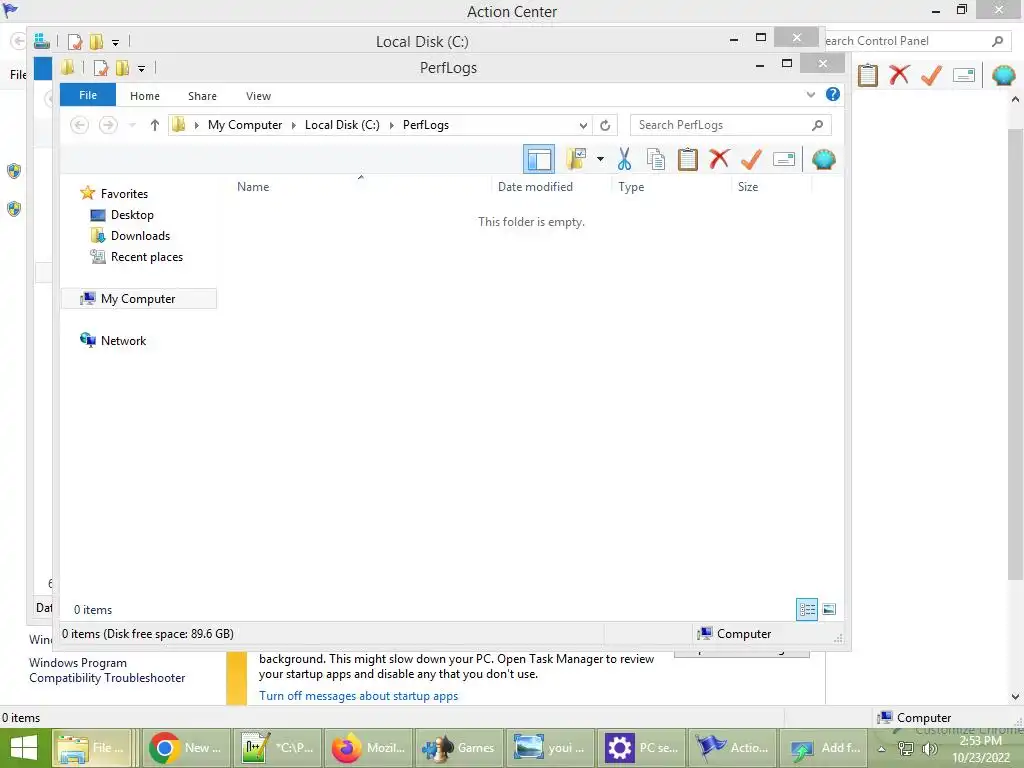Toggle the preview pane button in PerfLogs toolbar
Image resolution: width=1024 pixels, height=768 pixels.
(539, 159)
